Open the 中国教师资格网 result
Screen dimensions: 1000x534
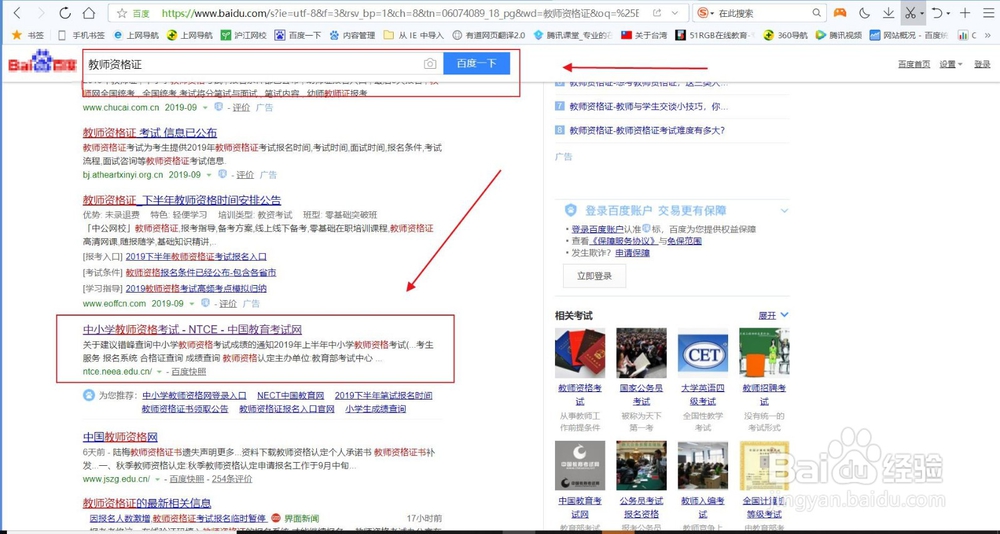coord(120,437)
